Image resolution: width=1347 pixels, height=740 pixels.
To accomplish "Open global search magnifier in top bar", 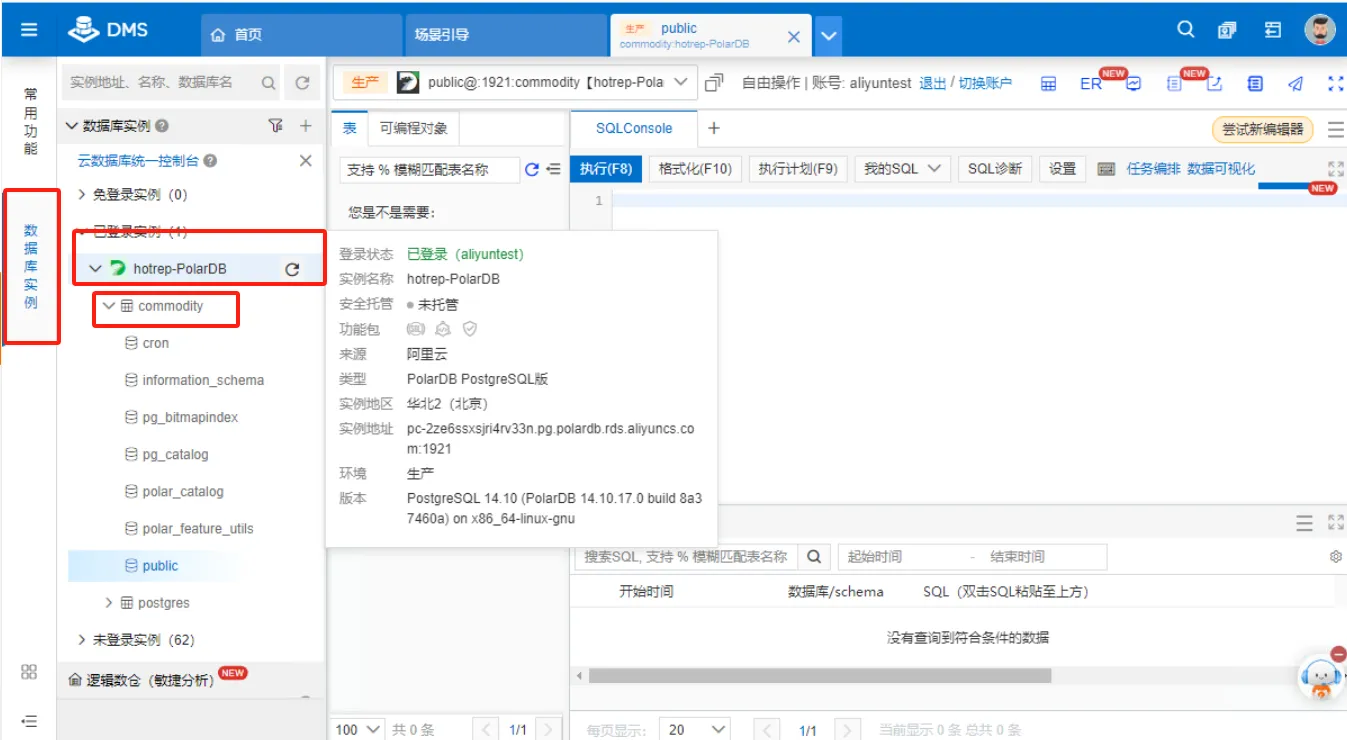I will (1186, 30).
